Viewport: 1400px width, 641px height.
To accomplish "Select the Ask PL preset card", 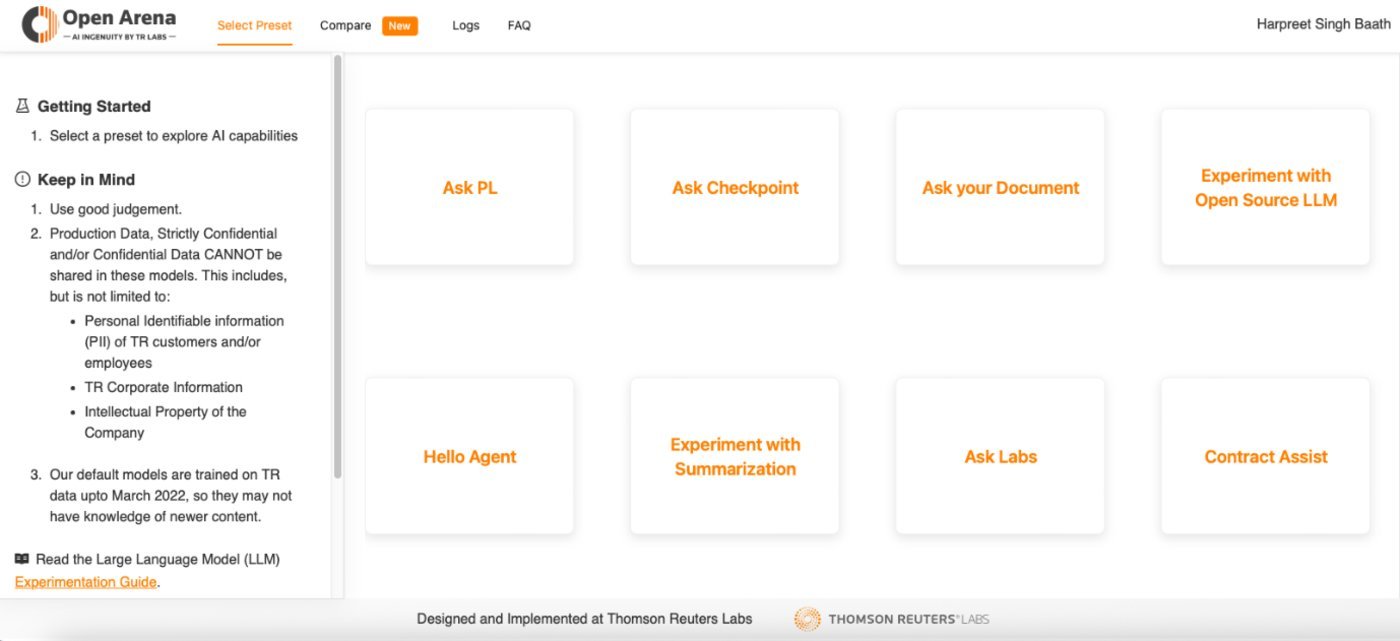I will [470, 187].
